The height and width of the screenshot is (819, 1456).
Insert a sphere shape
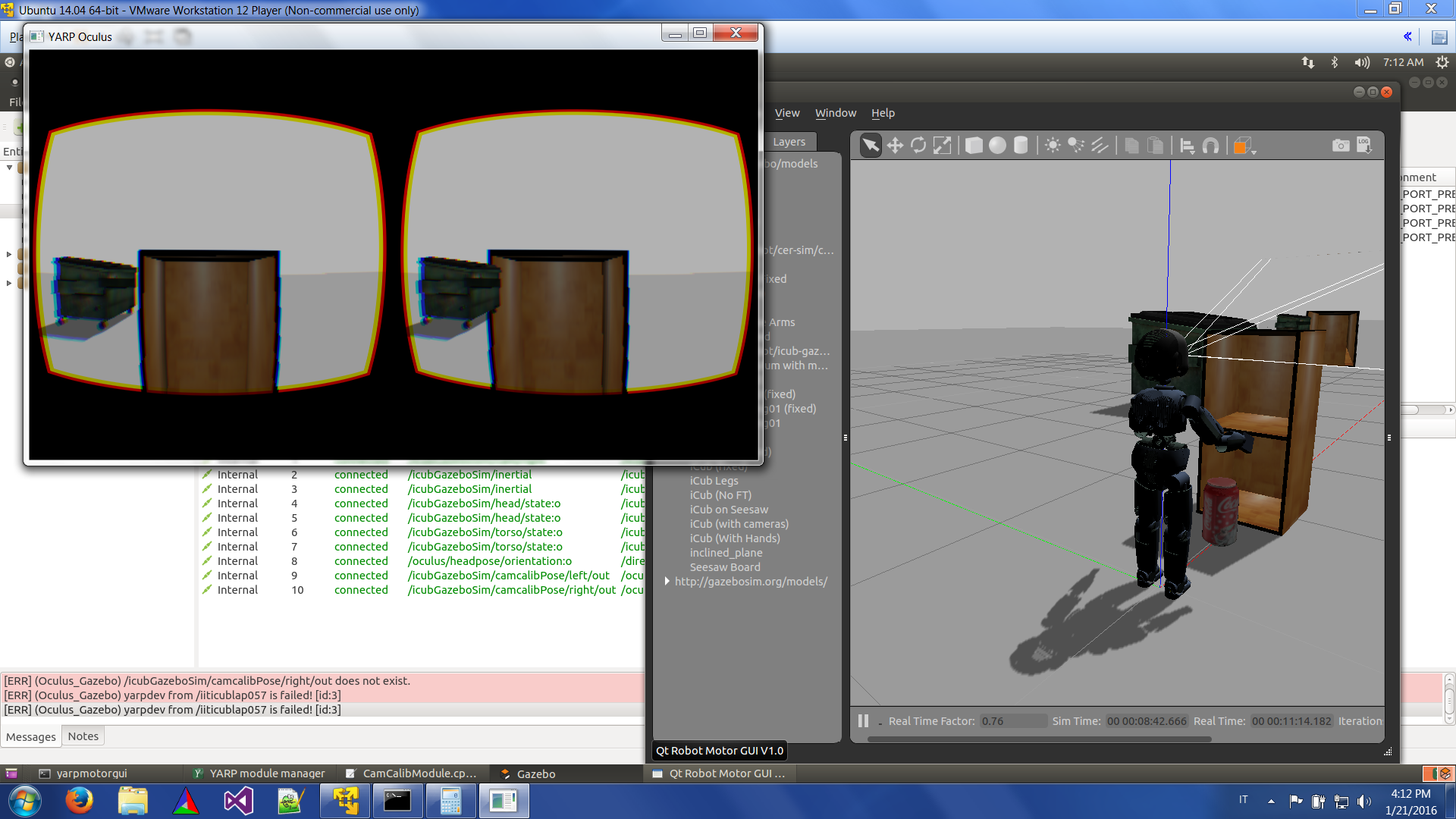(998, 146)
